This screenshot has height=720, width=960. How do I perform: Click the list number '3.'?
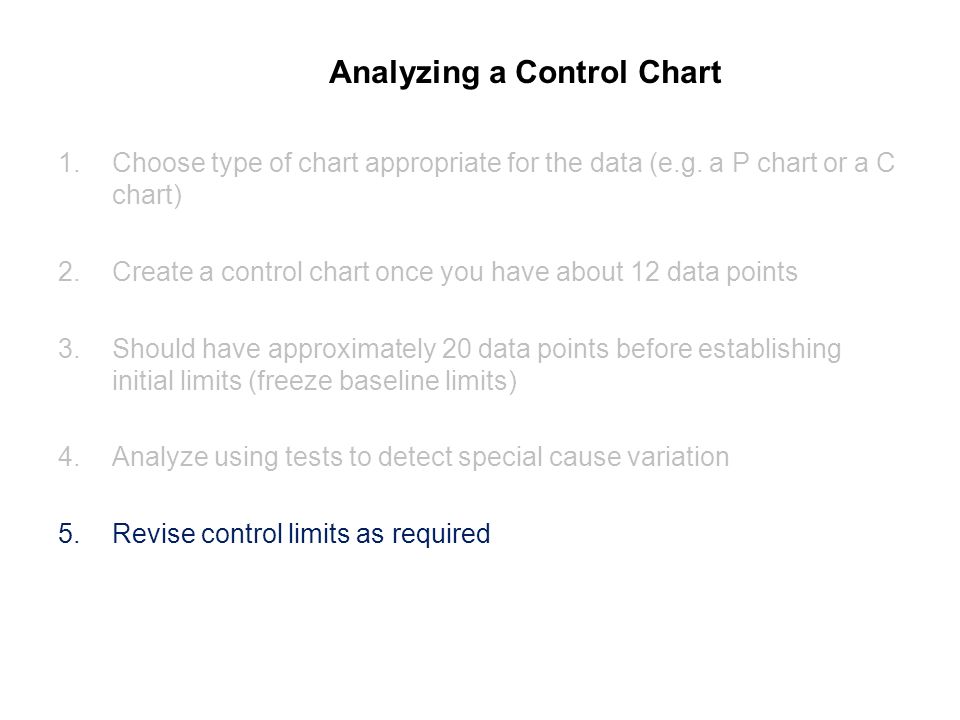pyautogui.click(x=69, y=349)
